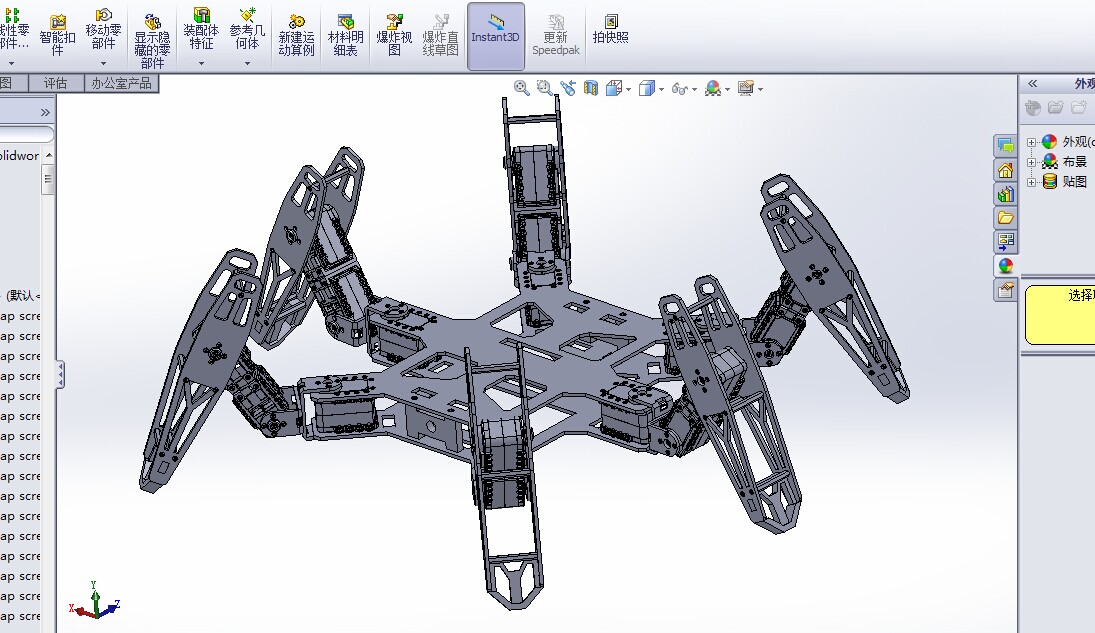Expand the feature tree panel chevron
Screen dimensions: 1095x633
pos(45,112)
